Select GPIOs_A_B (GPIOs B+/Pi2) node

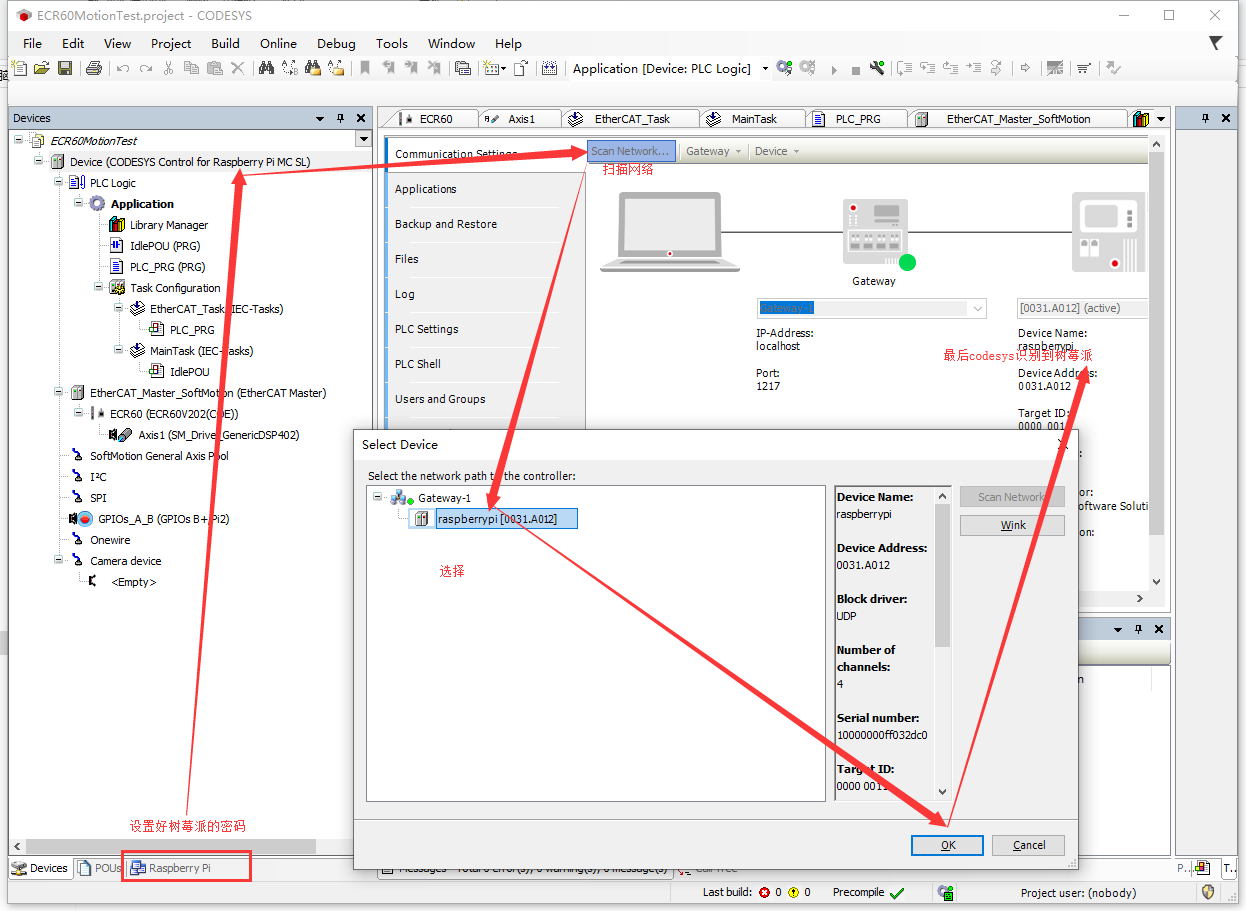click(x=164, y=519)
